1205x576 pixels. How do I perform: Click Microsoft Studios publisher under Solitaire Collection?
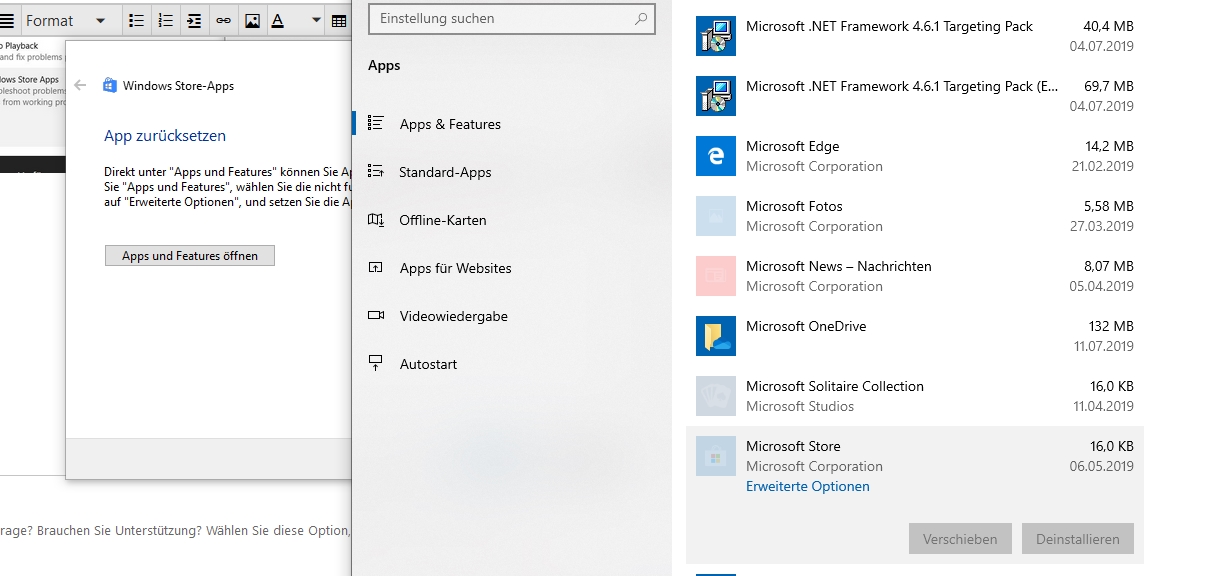pos(800,406)
